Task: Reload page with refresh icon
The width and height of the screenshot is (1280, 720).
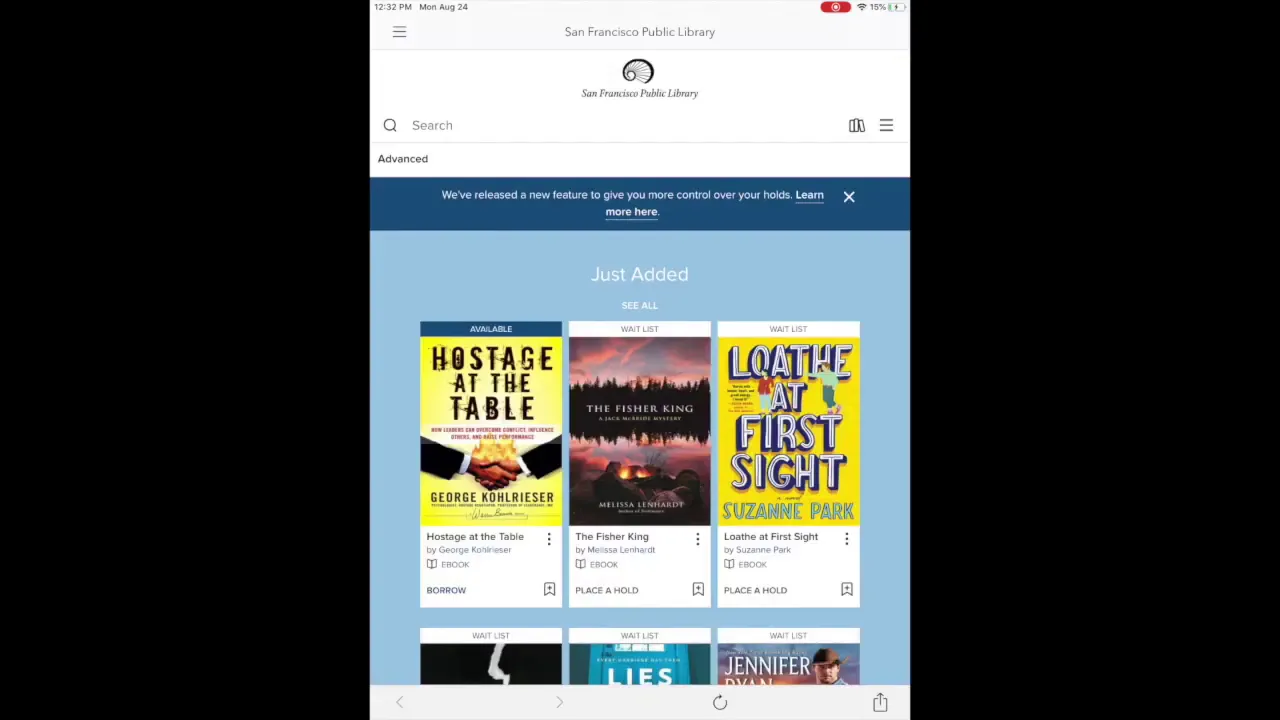Action: (x=720, y=703)
